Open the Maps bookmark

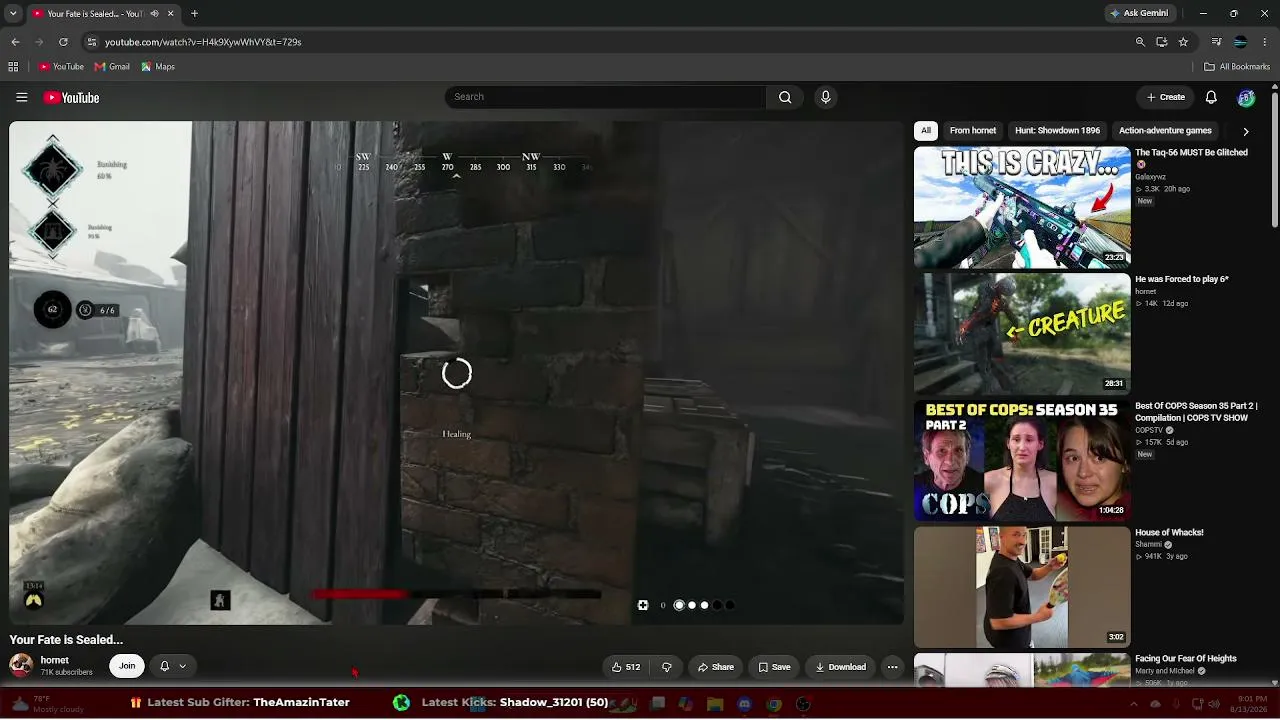pyautogui.click(x=158, y=67)
